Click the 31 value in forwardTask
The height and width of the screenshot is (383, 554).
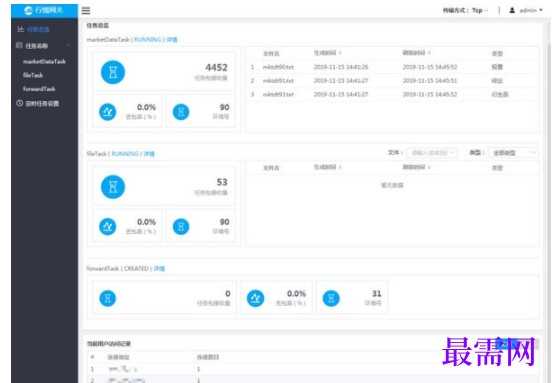point(377,294)
